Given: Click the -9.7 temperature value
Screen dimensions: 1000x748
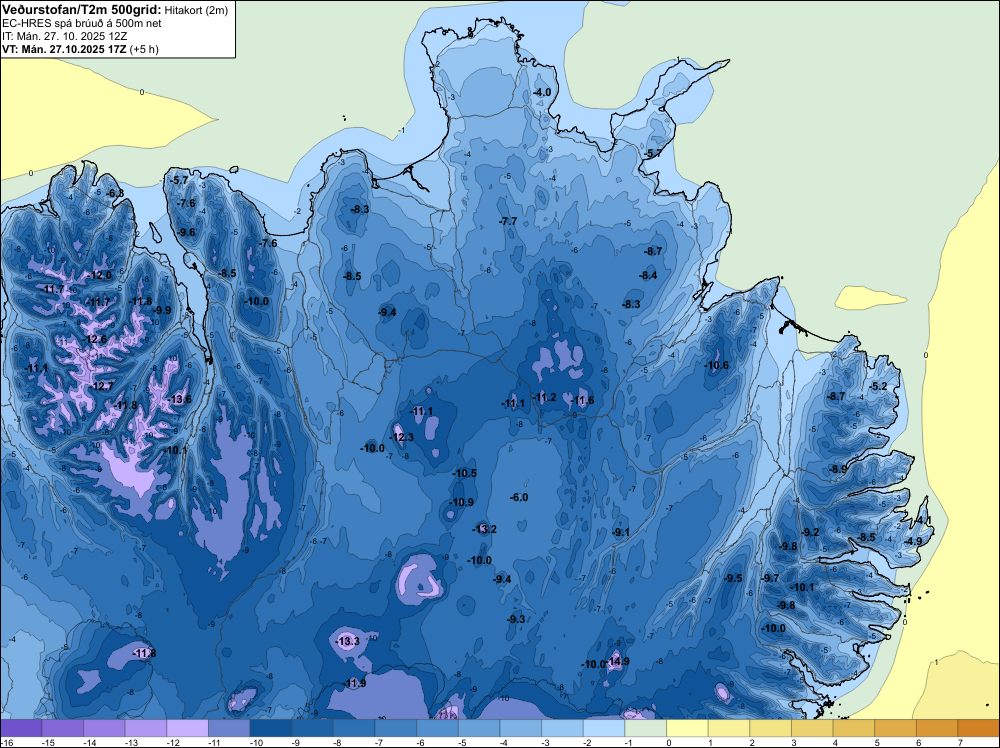Looking at the screenshot, I should [x=770, y=578].
